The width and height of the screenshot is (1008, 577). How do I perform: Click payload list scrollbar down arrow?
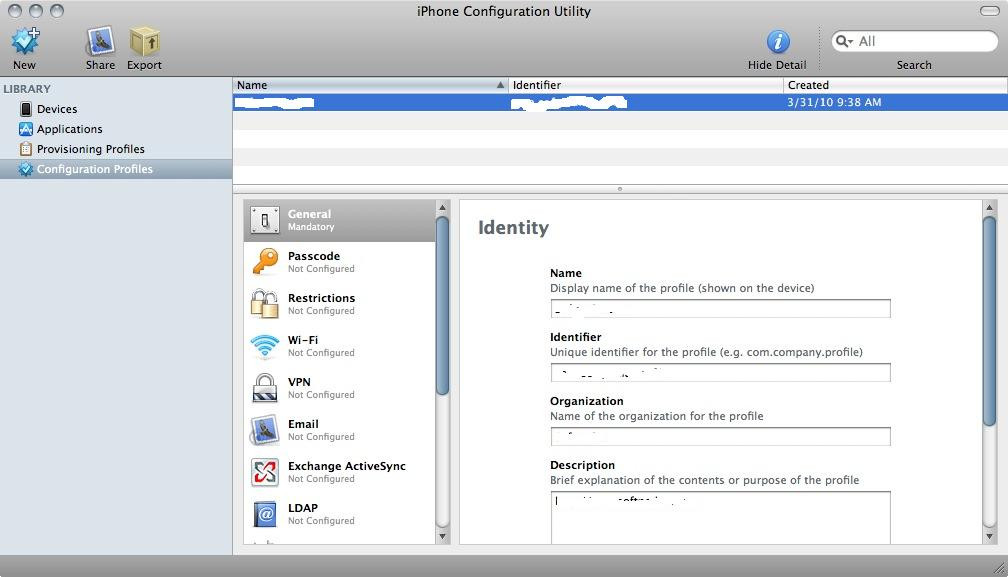coord(442,537)
